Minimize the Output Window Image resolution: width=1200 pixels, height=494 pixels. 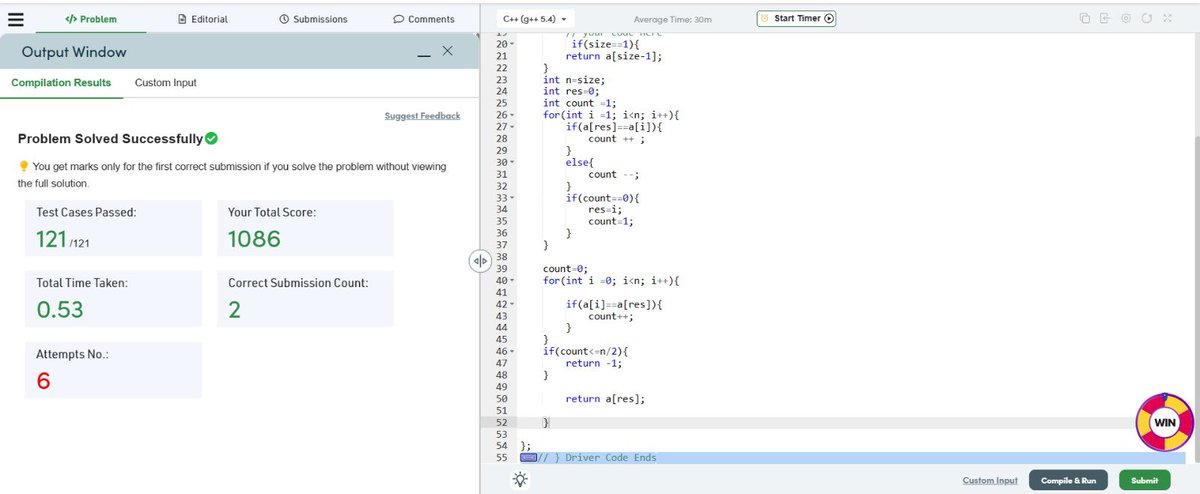424,54
